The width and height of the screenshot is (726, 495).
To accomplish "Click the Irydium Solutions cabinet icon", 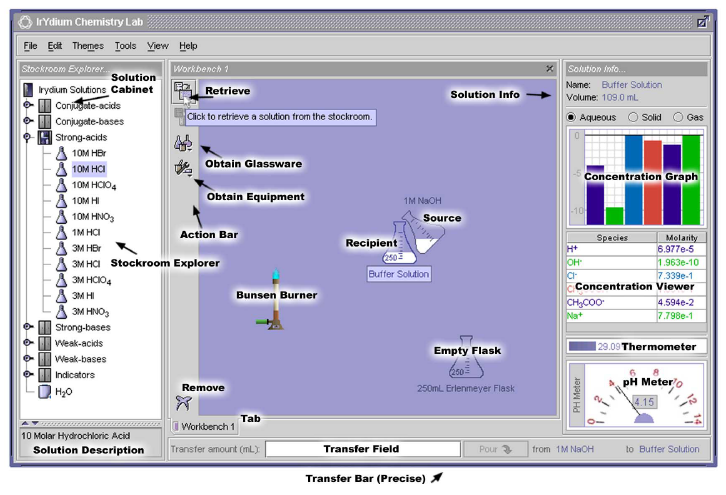I will [x=28, y=90].
